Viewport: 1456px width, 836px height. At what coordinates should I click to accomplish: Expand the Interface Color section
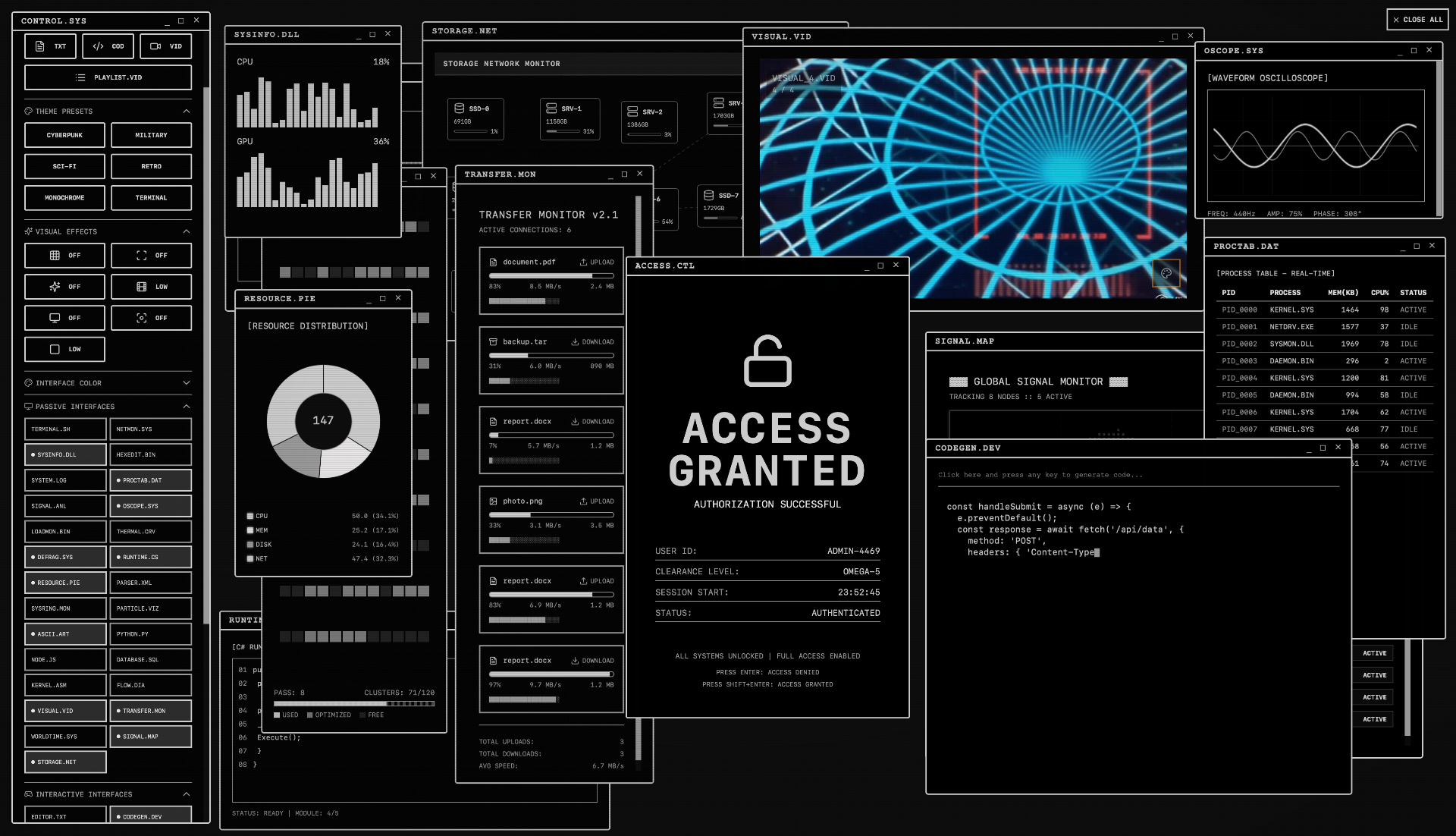pyautogui.click(x=187, y=383)
